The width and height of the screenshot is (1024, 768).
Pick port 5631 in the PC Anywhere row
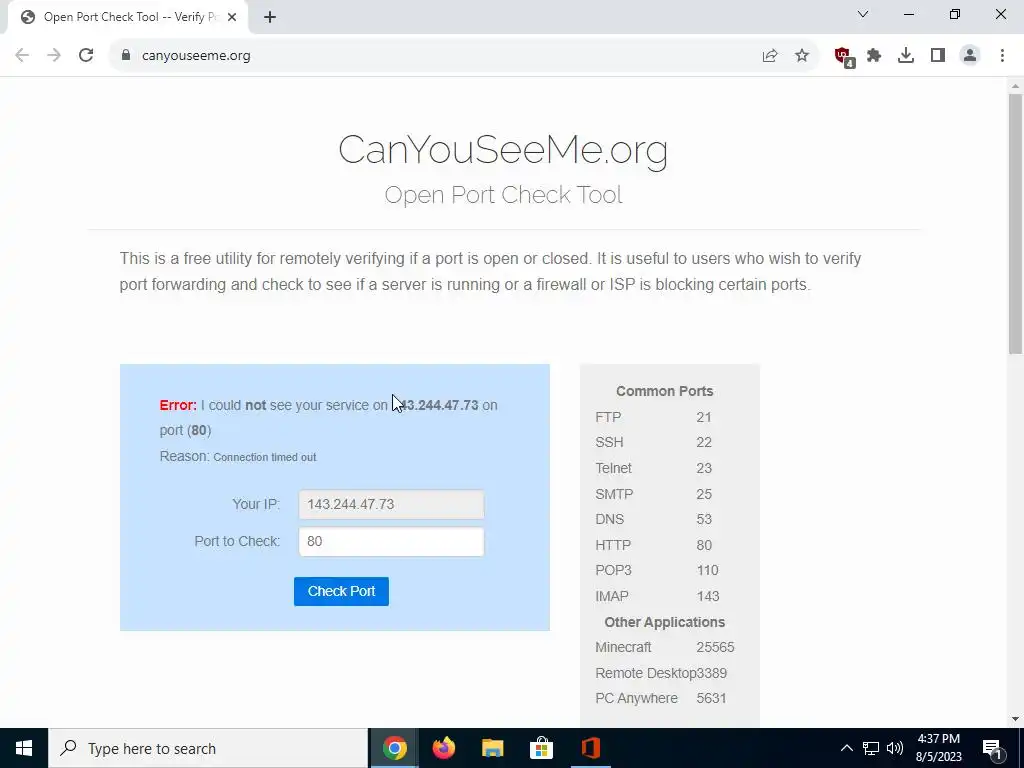711,699
